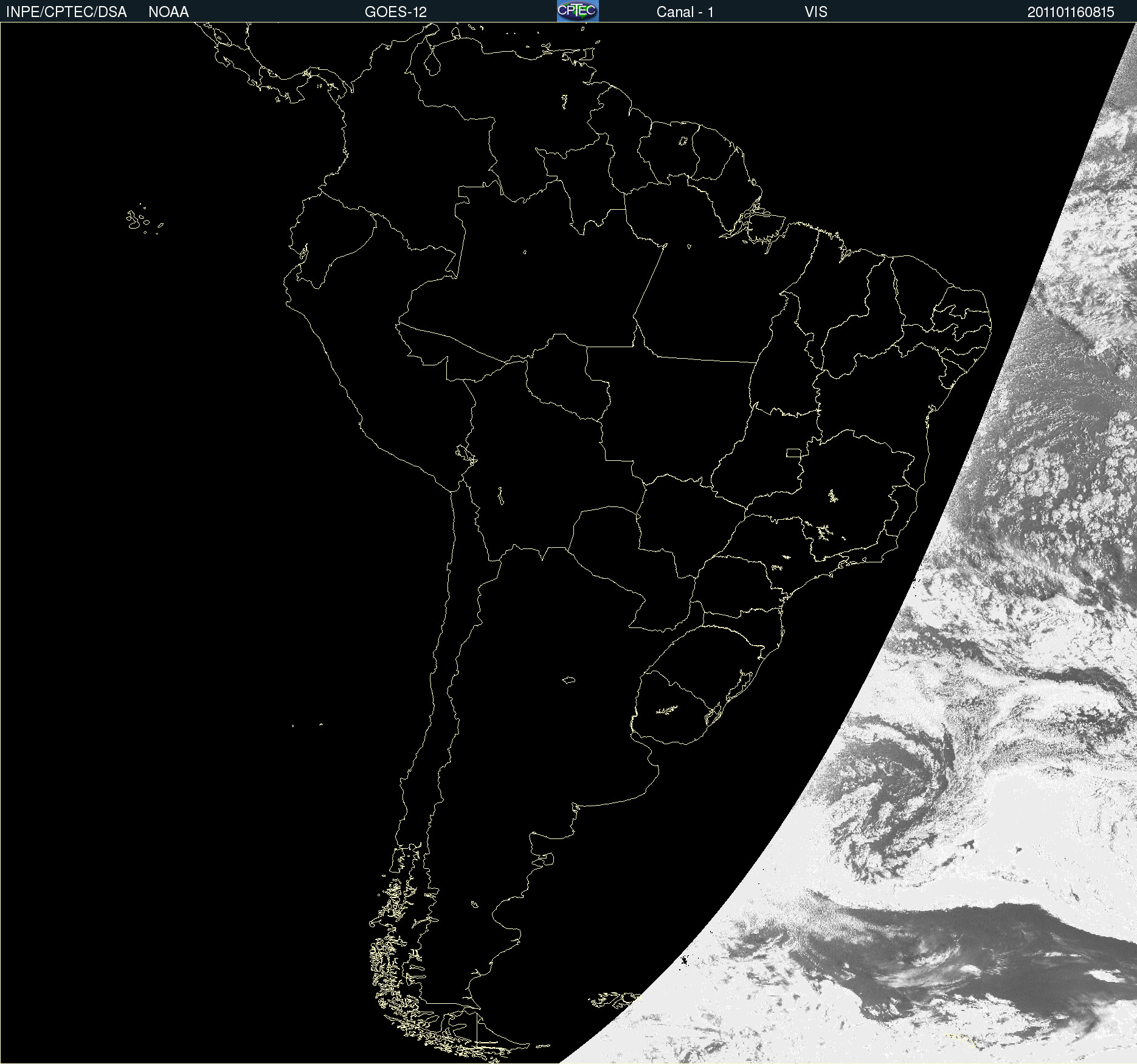Viewport: 1137px width, 1064px height.
Task: Select the INPE/CPTEC/DSA header text
Action: point(66,12)
